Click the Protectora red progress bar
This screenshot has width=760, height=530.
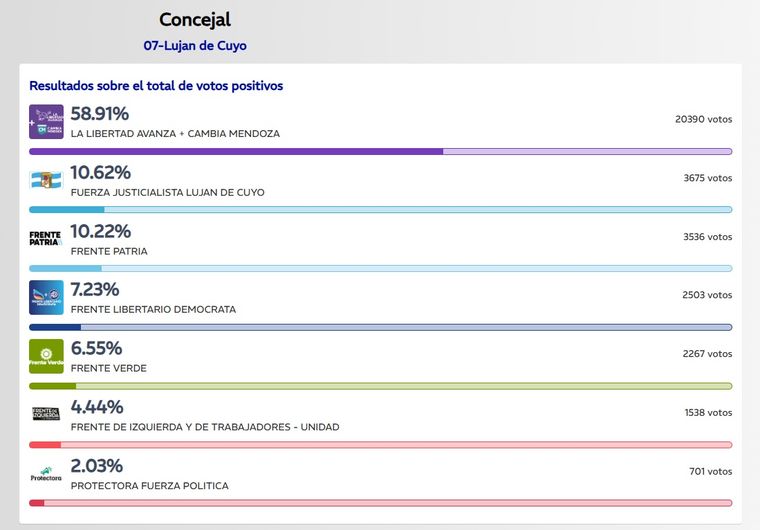coord(380,503)
